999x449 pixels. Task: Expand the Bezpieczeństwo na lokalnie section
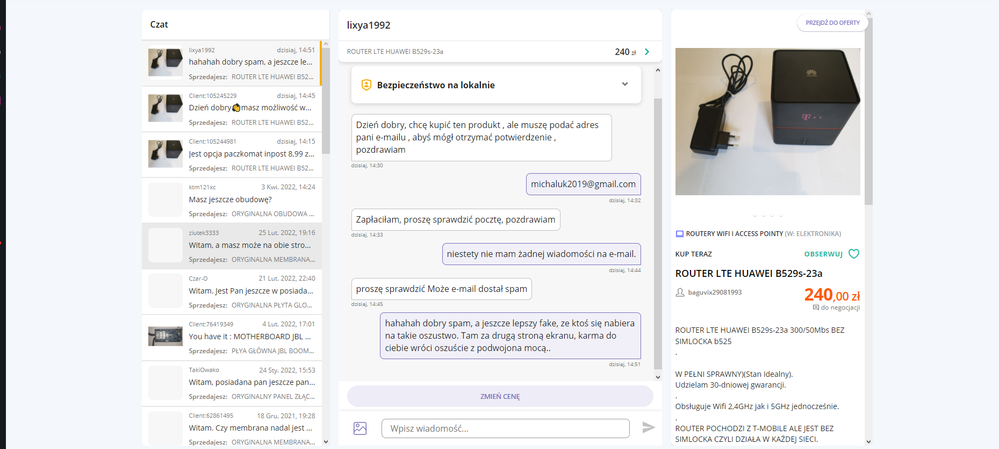point(625,85)
